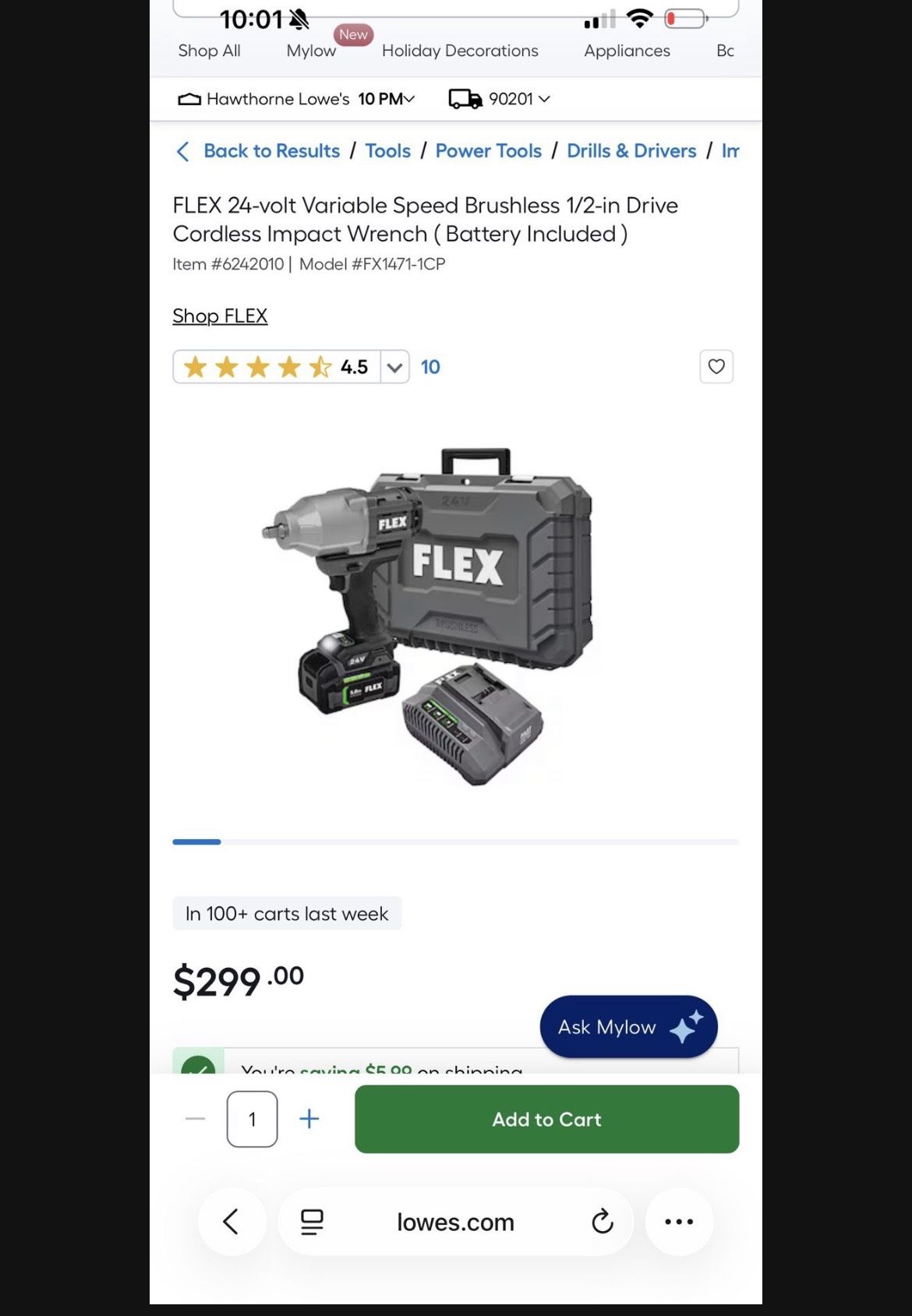Screen dimensions: 912x1316
Task: Tap the back chevron before Back to Results
Action: click(183, 151)
